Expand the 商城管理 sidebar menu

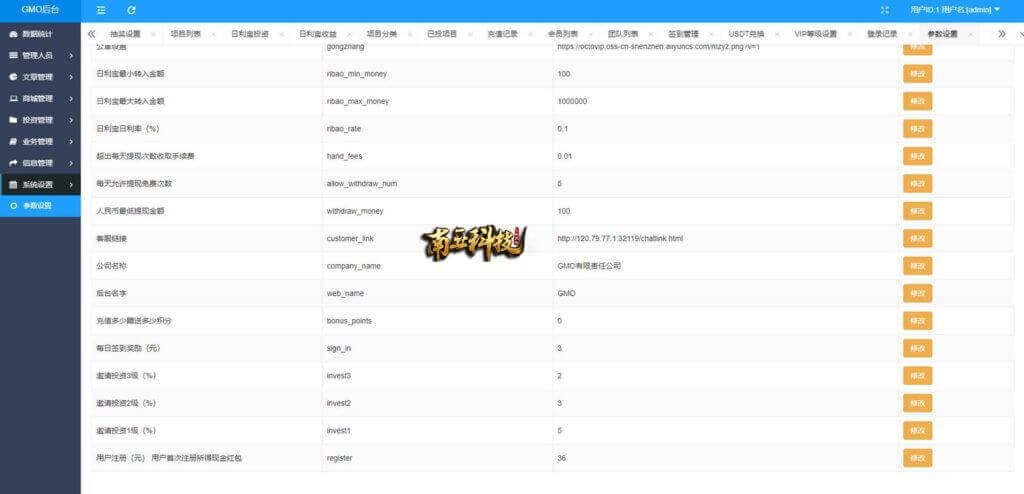pyautogui.click(x=40, y=98)
